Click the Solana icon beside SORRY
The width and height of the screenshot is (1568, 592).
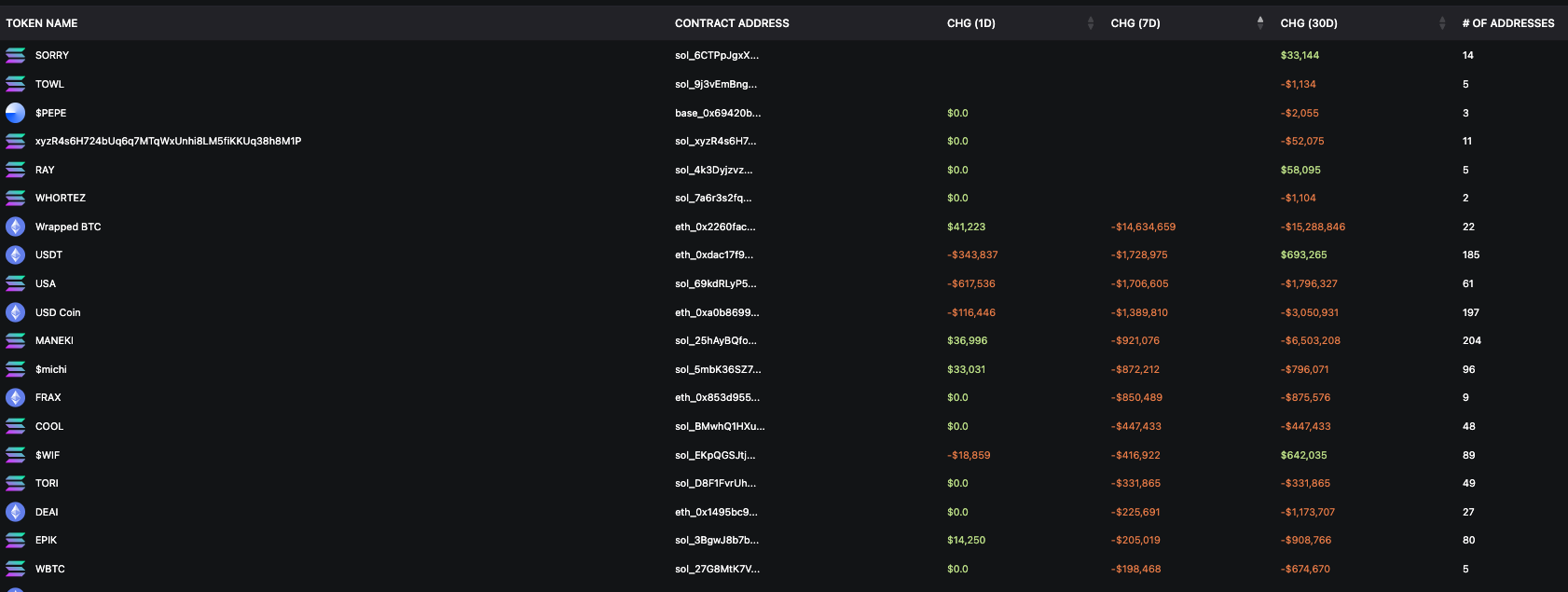click(16, 56)
